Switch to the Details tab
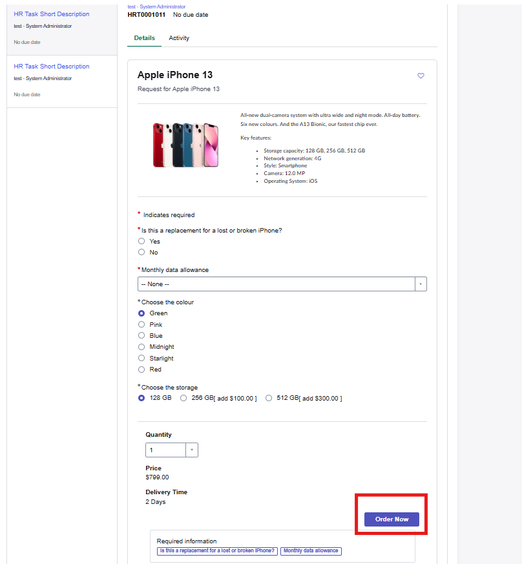The height and width of the screenshot is (564, 522). [144, 38]
